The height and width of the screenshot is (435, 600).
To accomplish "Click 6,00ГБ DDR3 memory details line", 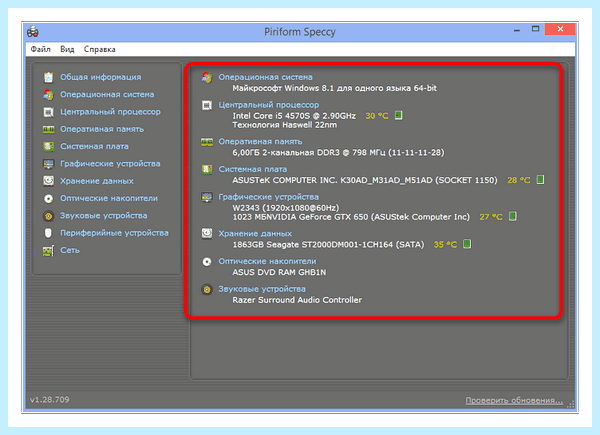I will [338, 152].
